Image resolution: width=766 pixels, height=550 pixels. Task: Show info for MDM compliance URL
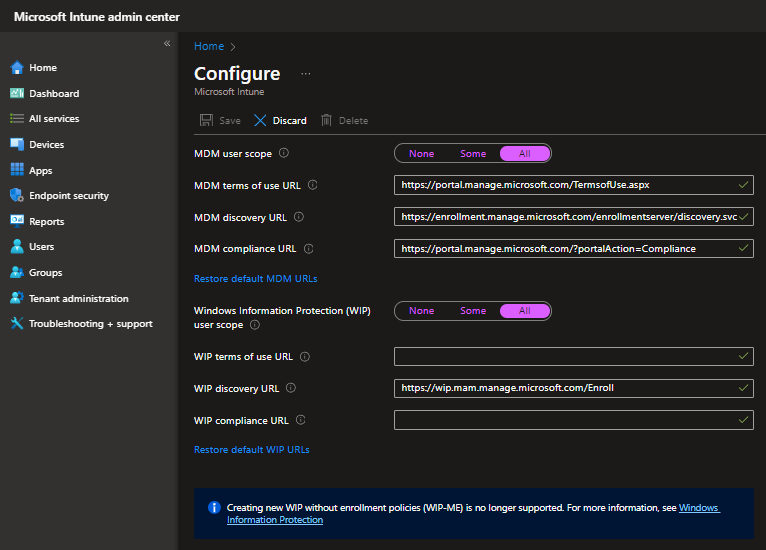pos(309,249)
